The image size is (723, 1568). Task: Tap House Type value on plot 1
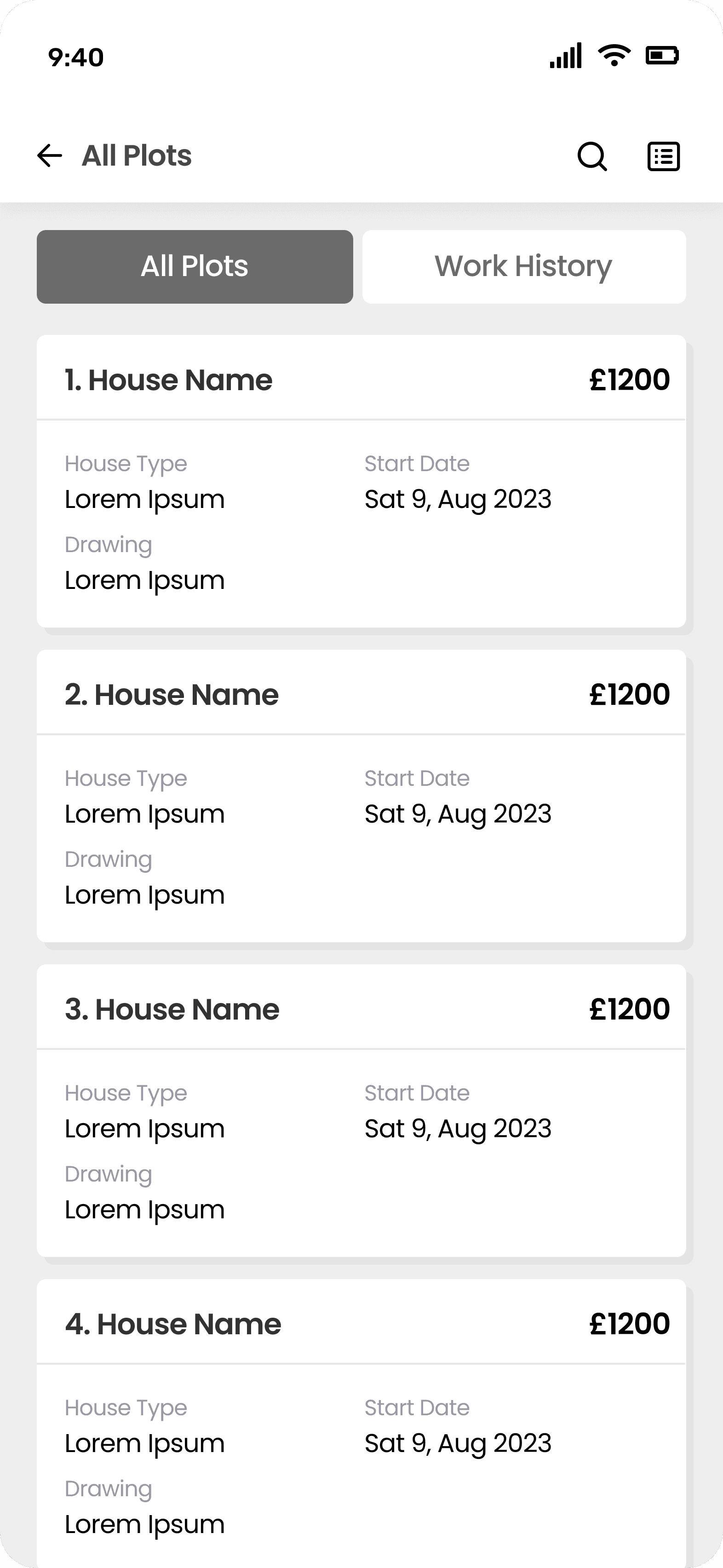145,500
